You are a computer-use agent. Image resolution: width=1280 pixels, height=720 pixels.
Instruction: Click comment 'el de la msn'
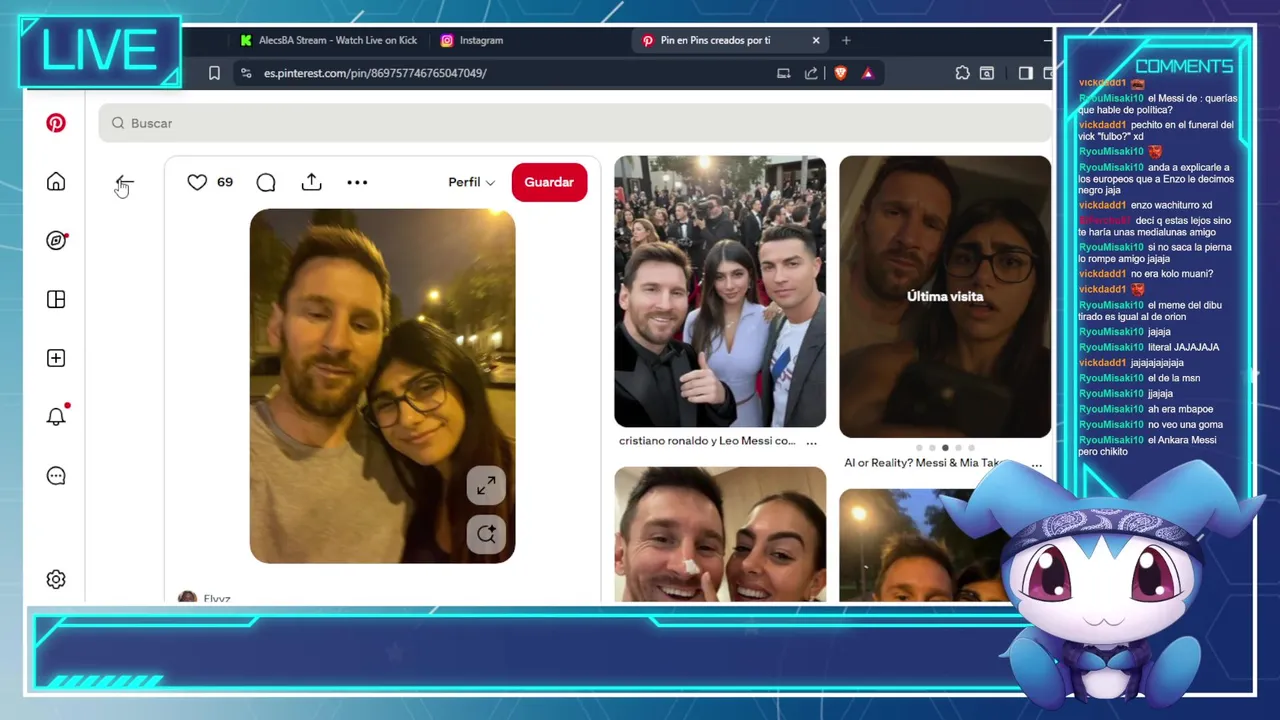(1173, 378)
